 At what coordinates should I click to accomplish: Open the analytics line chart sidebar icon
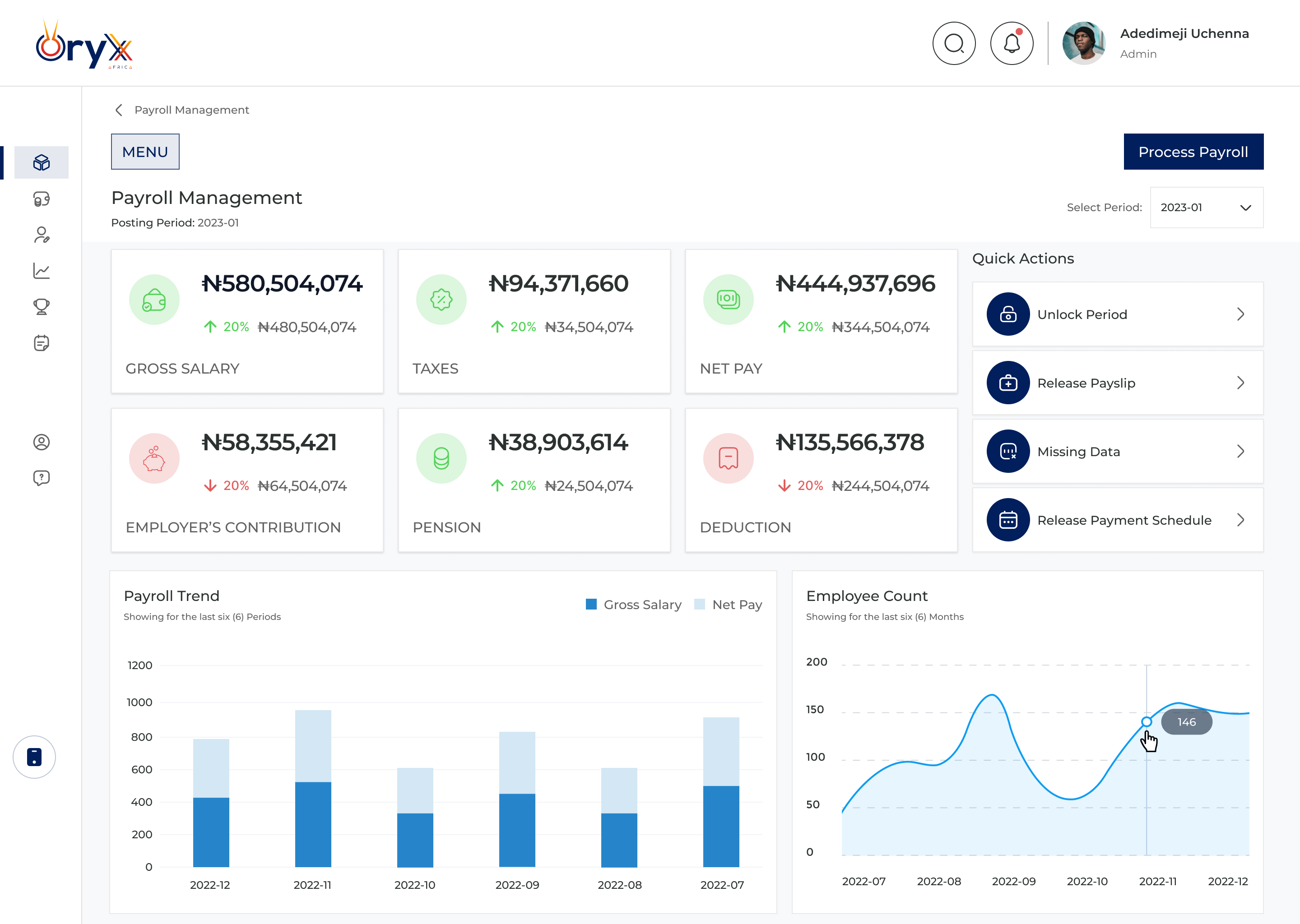[x=42, y=271]
